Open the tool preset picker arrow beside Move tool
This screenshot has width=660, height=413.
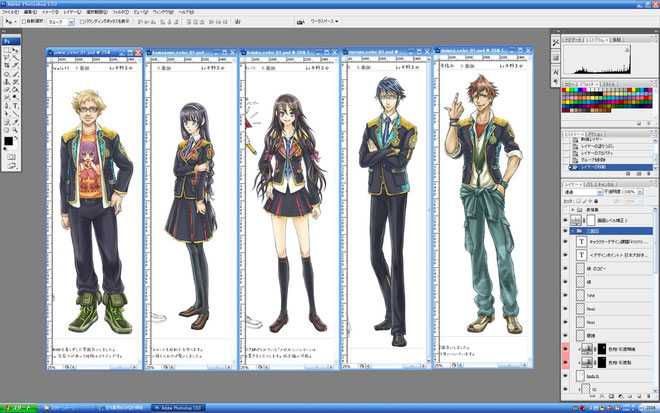[x=15, y=22]
